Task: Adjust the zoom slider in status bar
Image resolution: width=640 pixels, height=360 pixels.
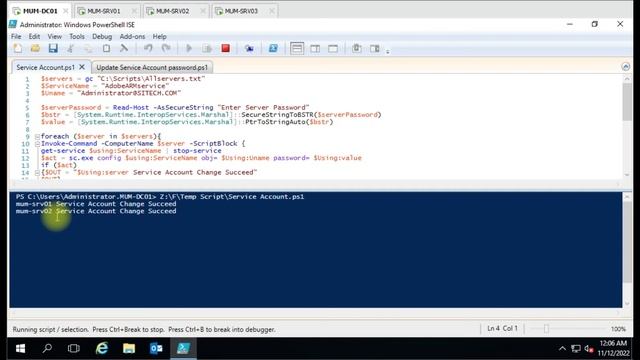Action: point(546,329)
